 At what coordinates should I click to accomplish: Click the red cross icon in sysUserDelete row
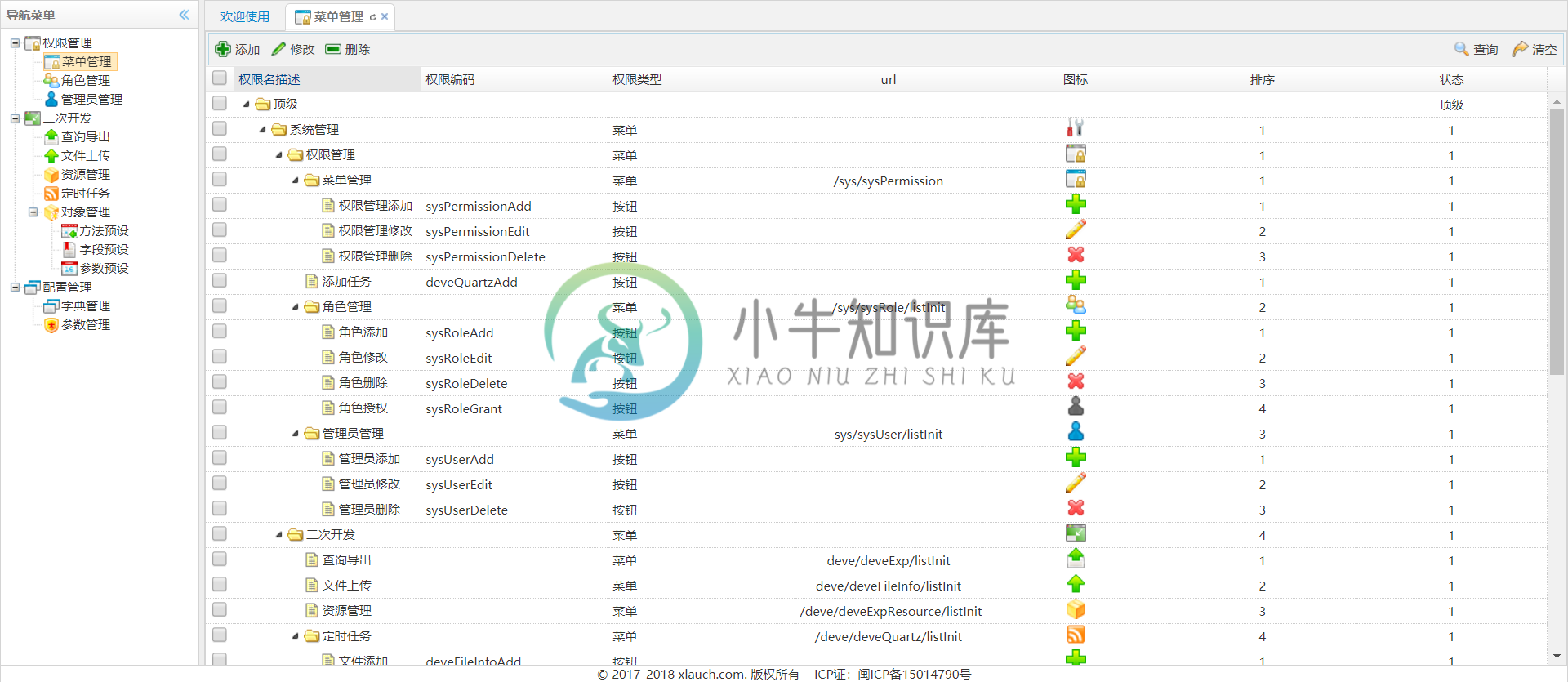coord(1076,509)
